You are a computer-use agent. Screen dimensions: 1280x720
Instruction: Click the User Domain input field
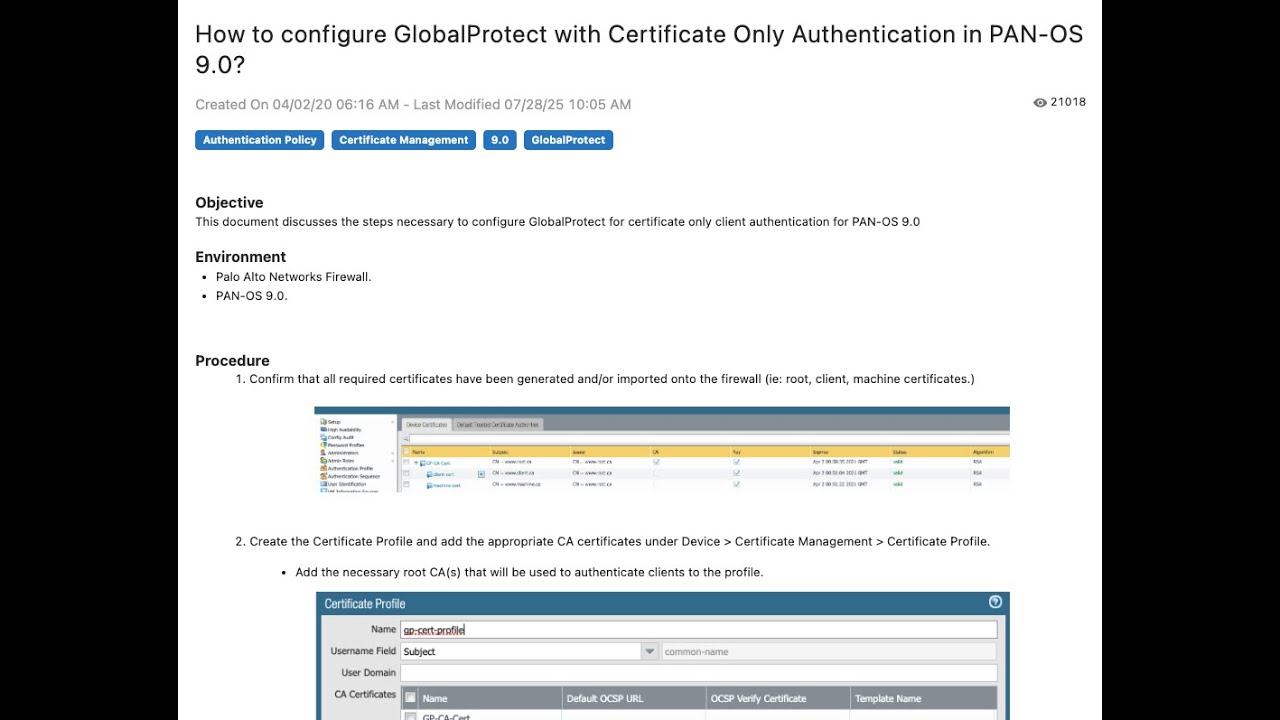coord(699,673)
